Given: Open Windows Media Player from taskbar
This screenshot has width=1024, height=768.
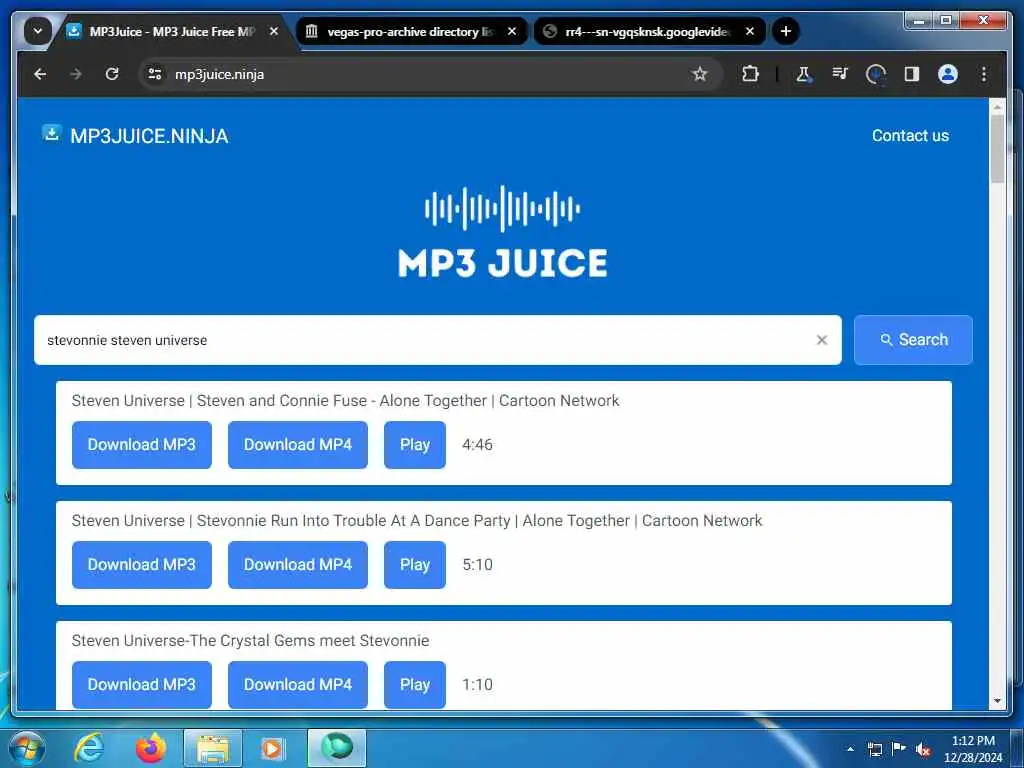Looking at the screenshot, I should [273, 748].
